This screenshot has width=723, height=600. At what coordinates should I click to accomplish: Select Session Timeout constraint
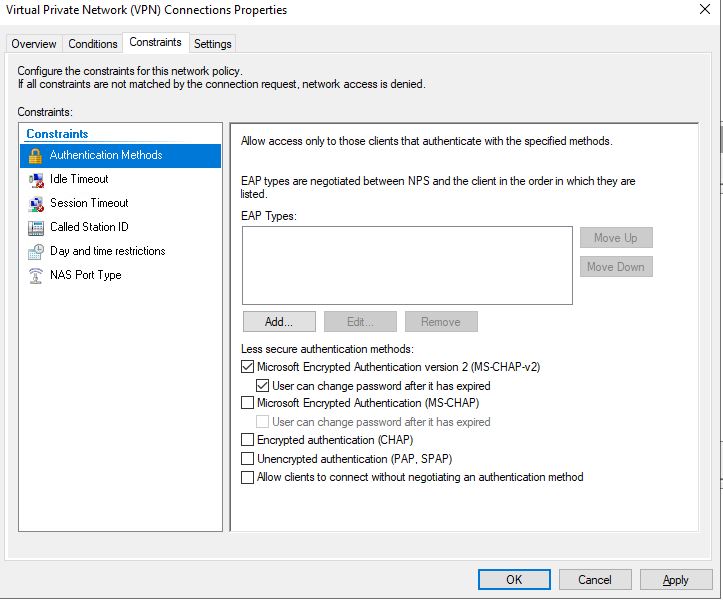120,203
